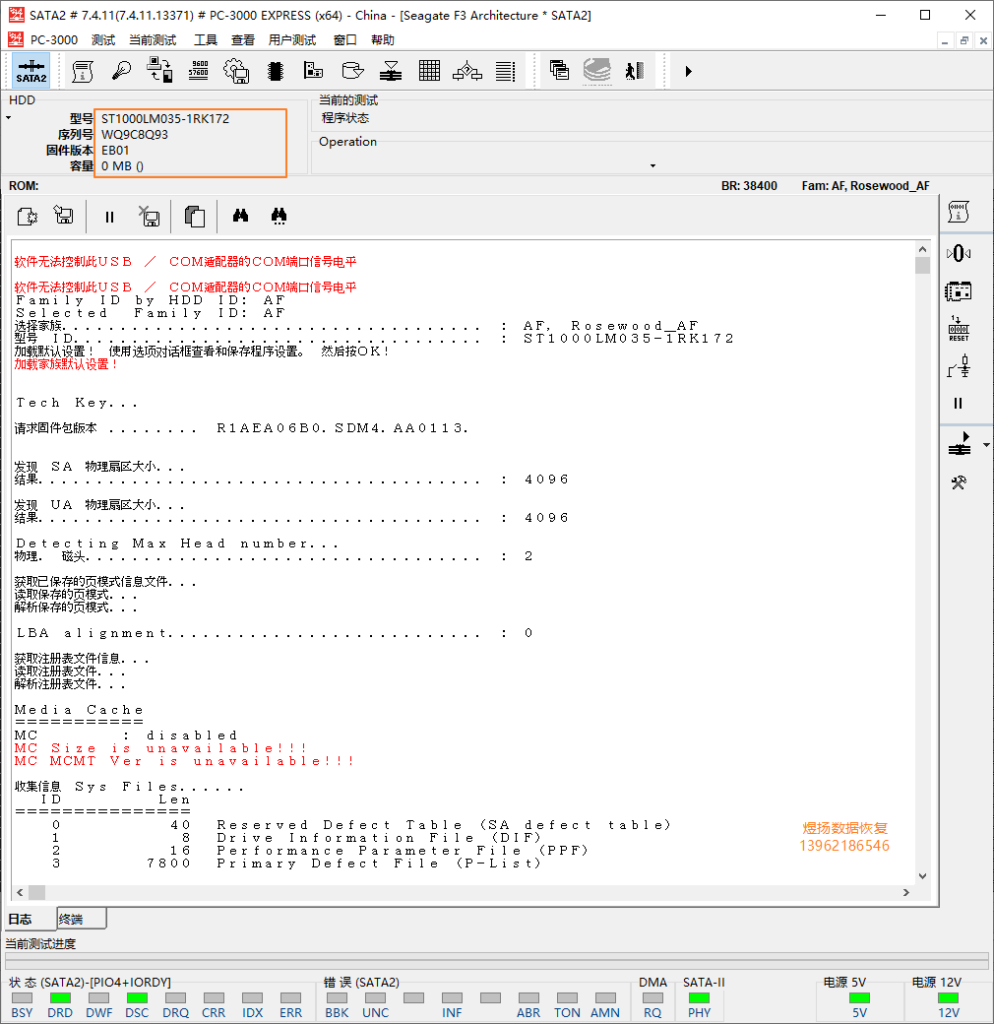Open the 帮助 menu
This screenshot has height=1024, width=994.
[383, 40]
